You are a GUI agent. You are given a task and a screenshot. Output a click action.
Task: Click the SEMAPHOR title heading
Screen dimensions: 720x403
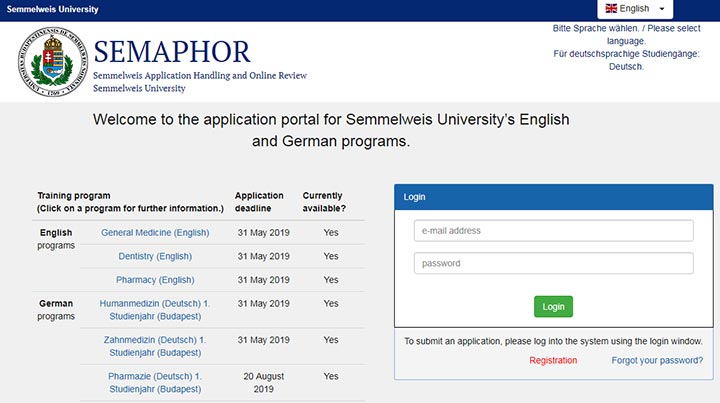[172, 51]
